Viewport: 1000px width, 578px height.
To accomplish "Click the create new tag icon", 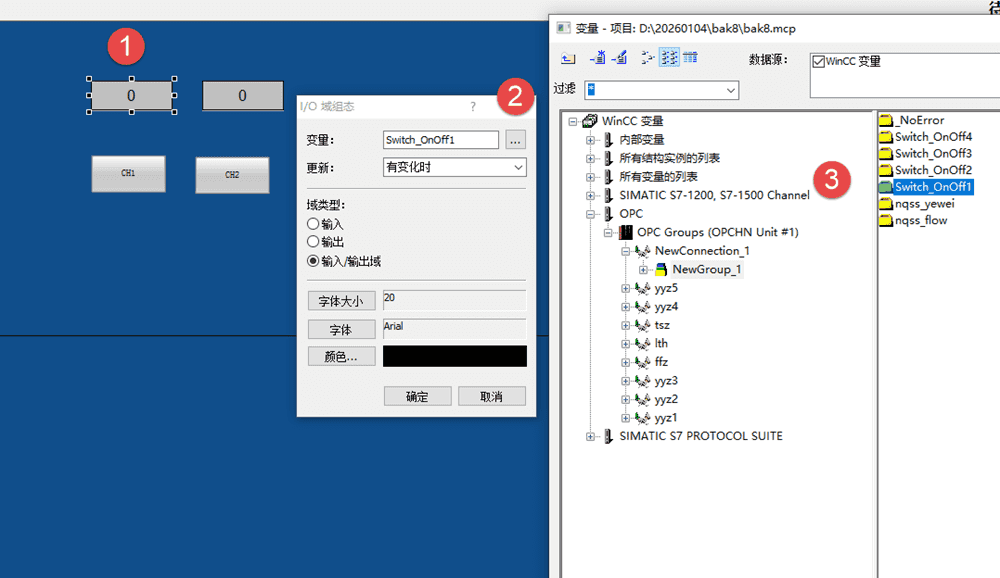I will (597, 58).
